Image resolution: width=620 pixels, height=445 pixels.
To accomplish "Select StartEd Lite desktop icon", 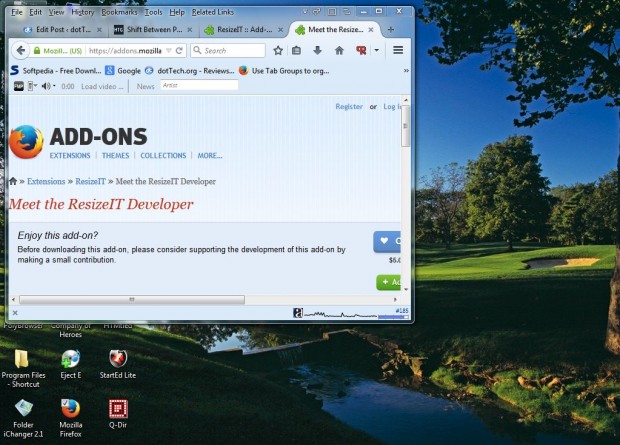I will 118,364.
